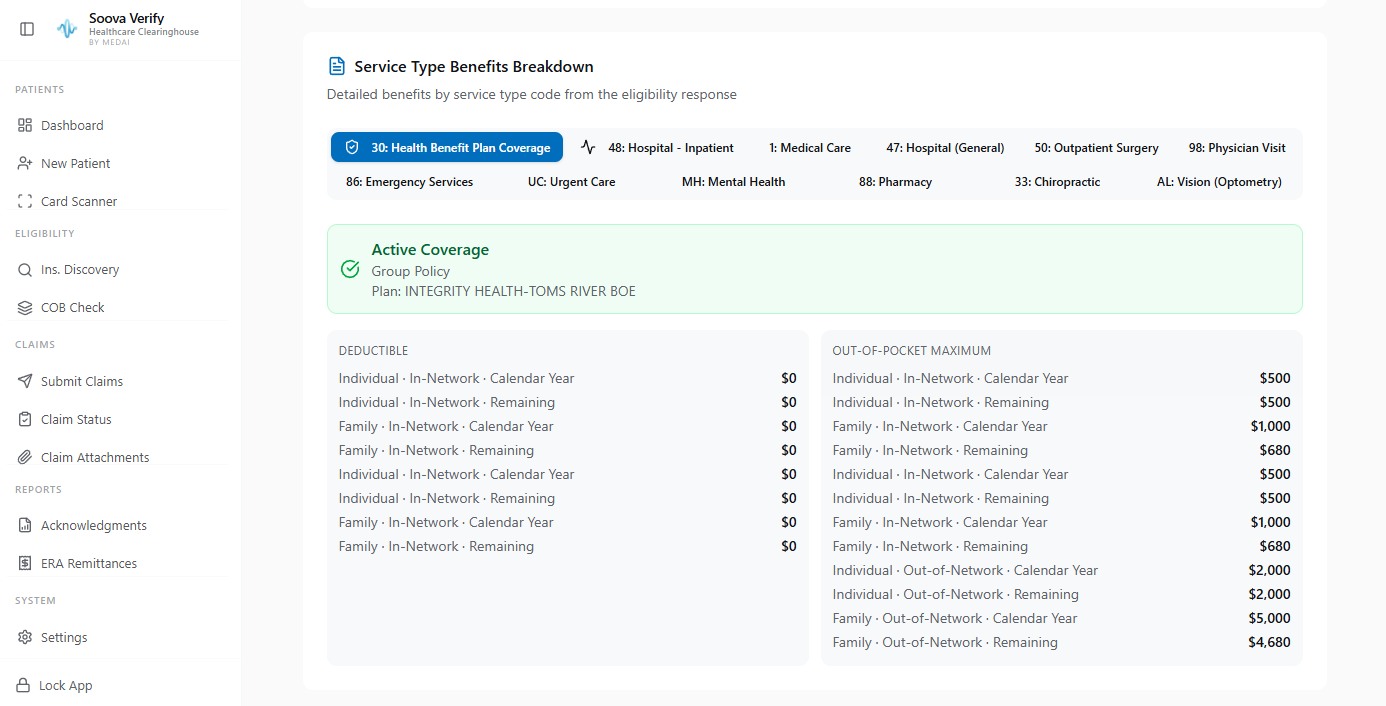Click Lock App in the sidebar
This screenshot has width=1386, height=706.
[x=65, y=685]
